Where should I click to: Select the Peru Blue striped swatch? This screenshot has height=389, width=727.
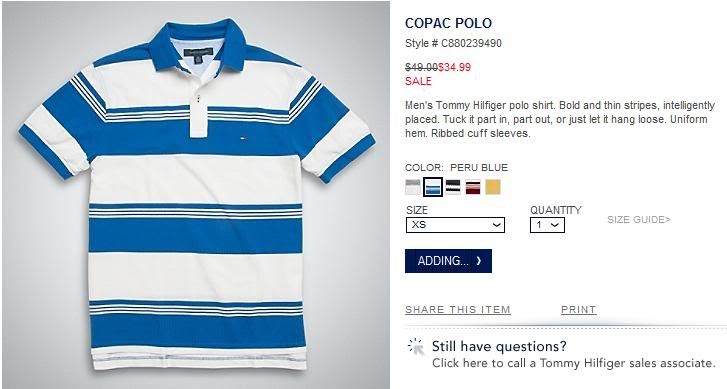coord(433,187)
